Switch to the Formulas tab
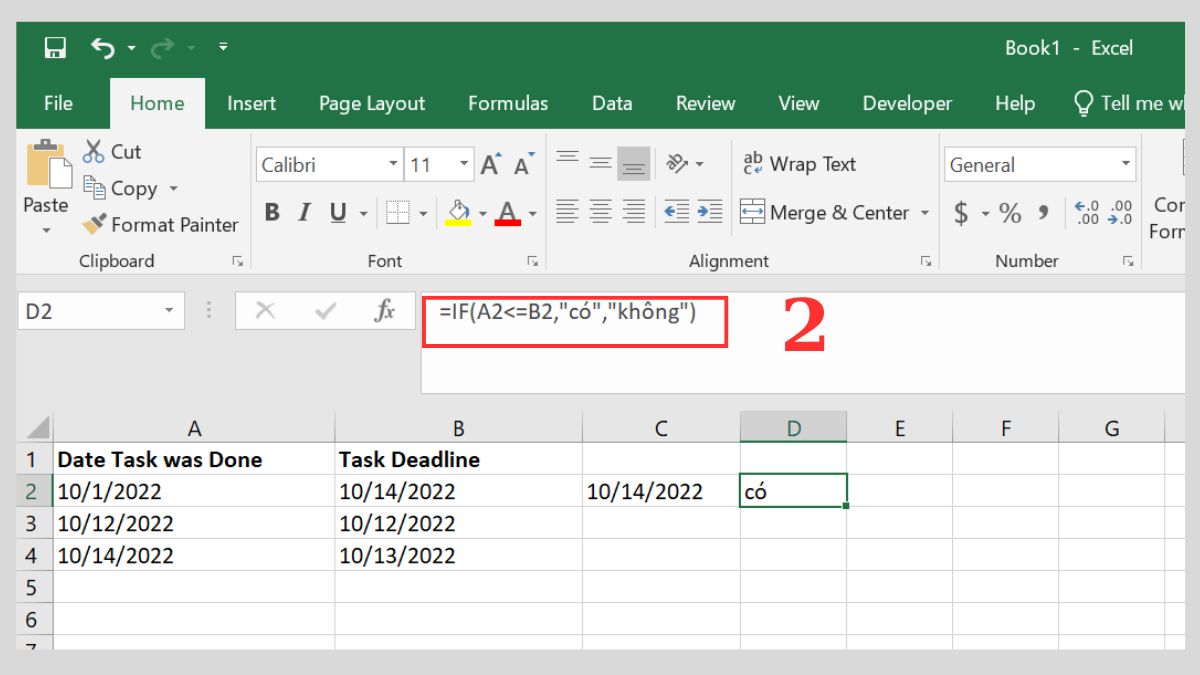Screen dimensions: 1200x675 pos(508,102)
